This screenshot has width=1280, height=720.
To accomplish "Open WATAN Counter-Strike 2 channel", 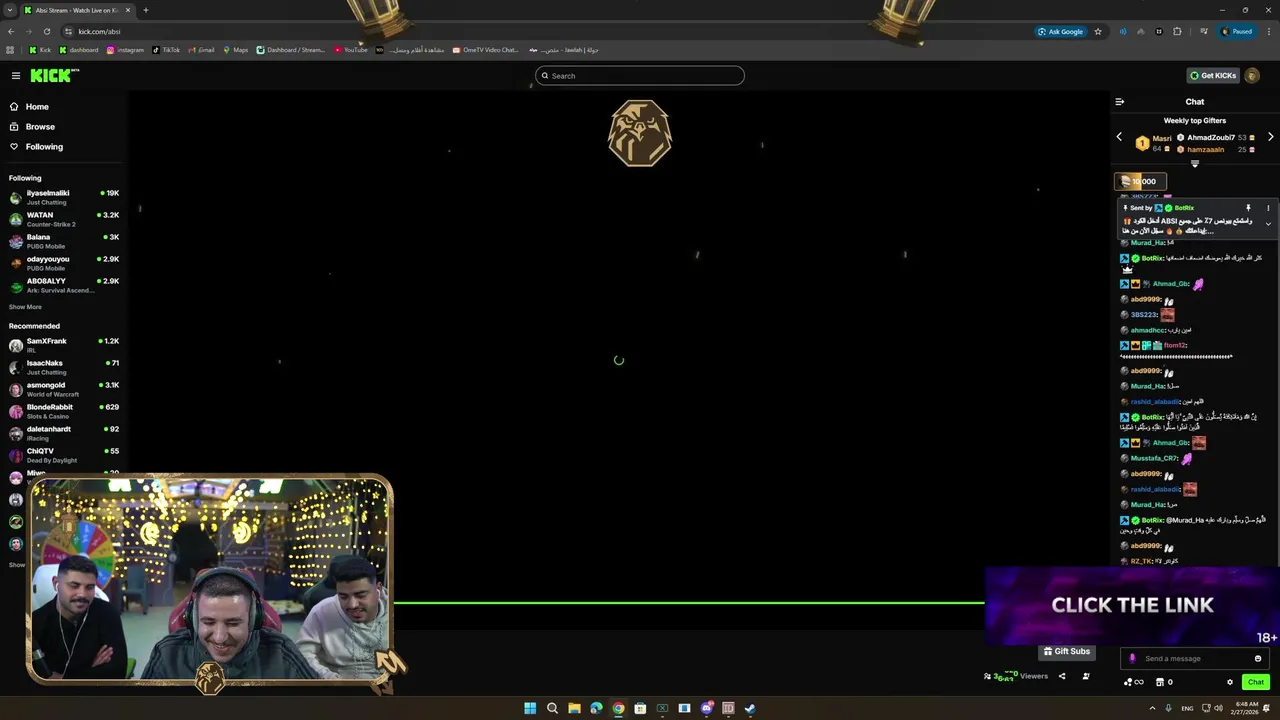I will click(x=64, y=219).
